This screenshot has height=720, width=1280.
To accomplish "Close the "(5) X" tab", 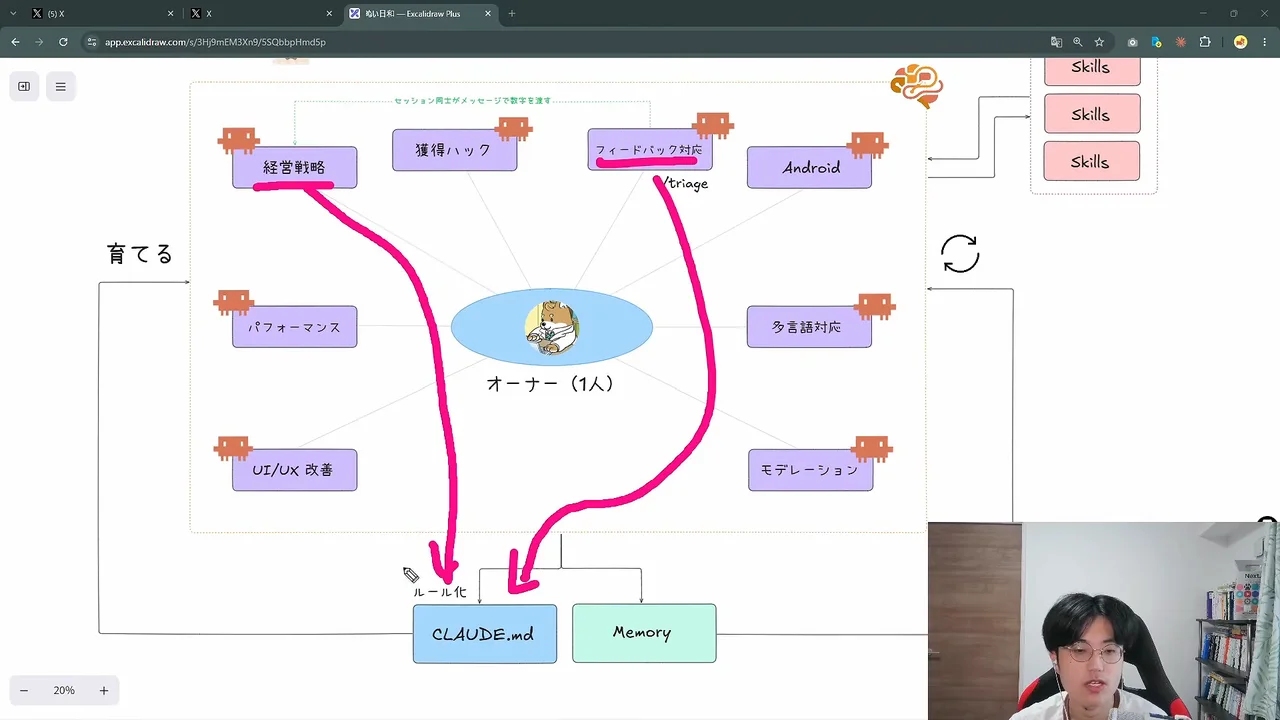I will tap(171, 14).
